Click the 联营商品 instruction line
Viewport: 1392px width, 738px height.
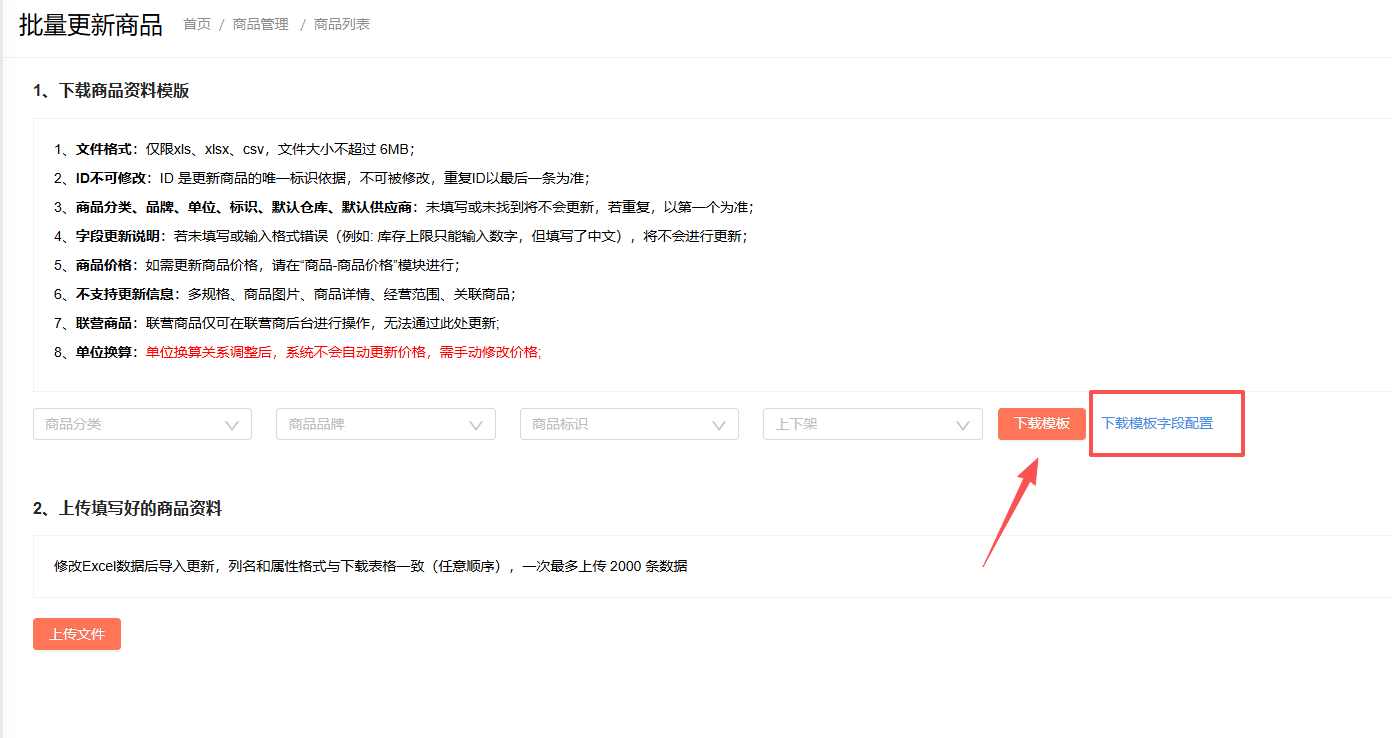[277, 323]
